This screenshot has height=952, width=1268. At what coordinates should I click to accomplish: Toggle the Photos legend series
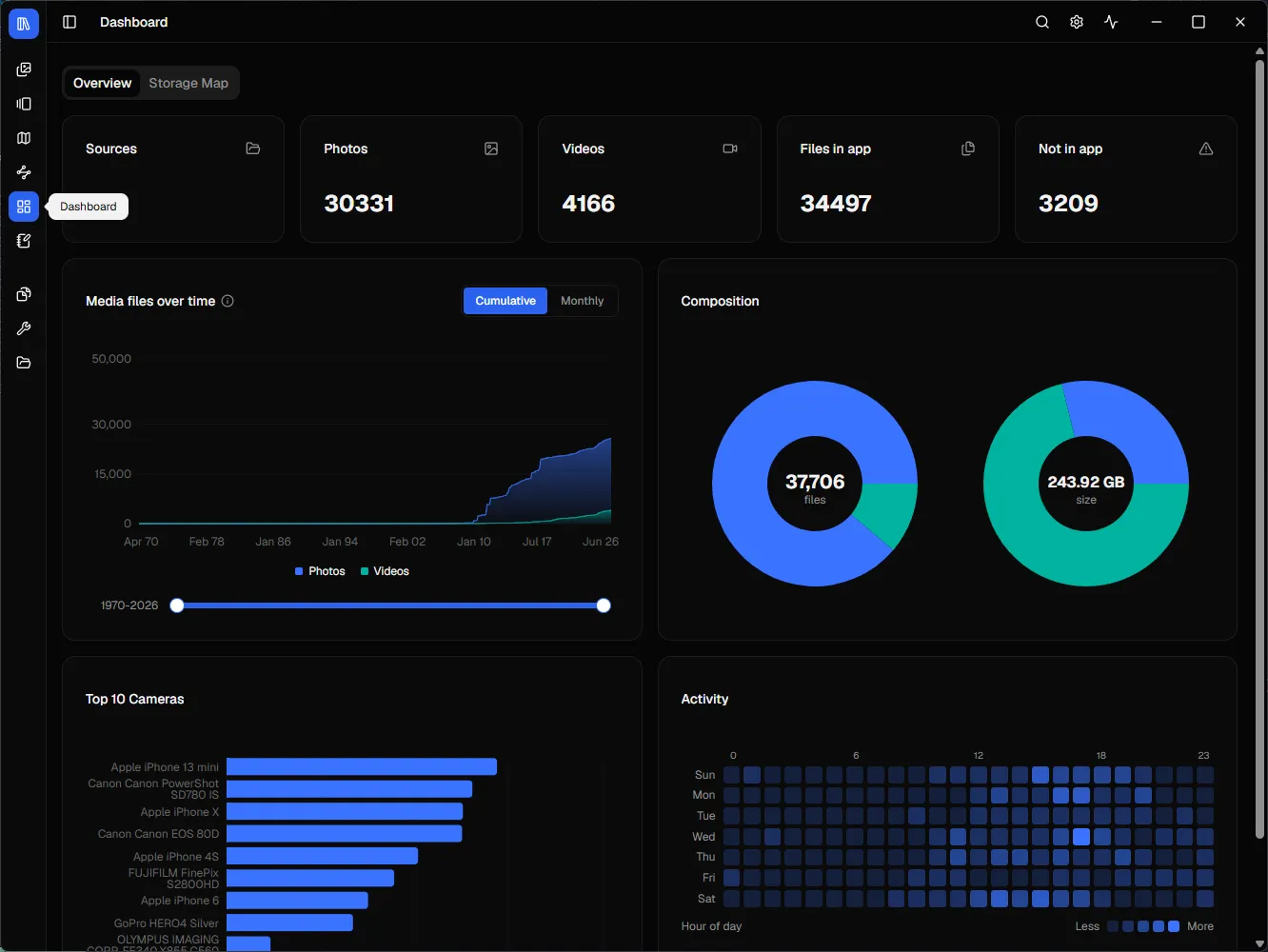point(320,571)
